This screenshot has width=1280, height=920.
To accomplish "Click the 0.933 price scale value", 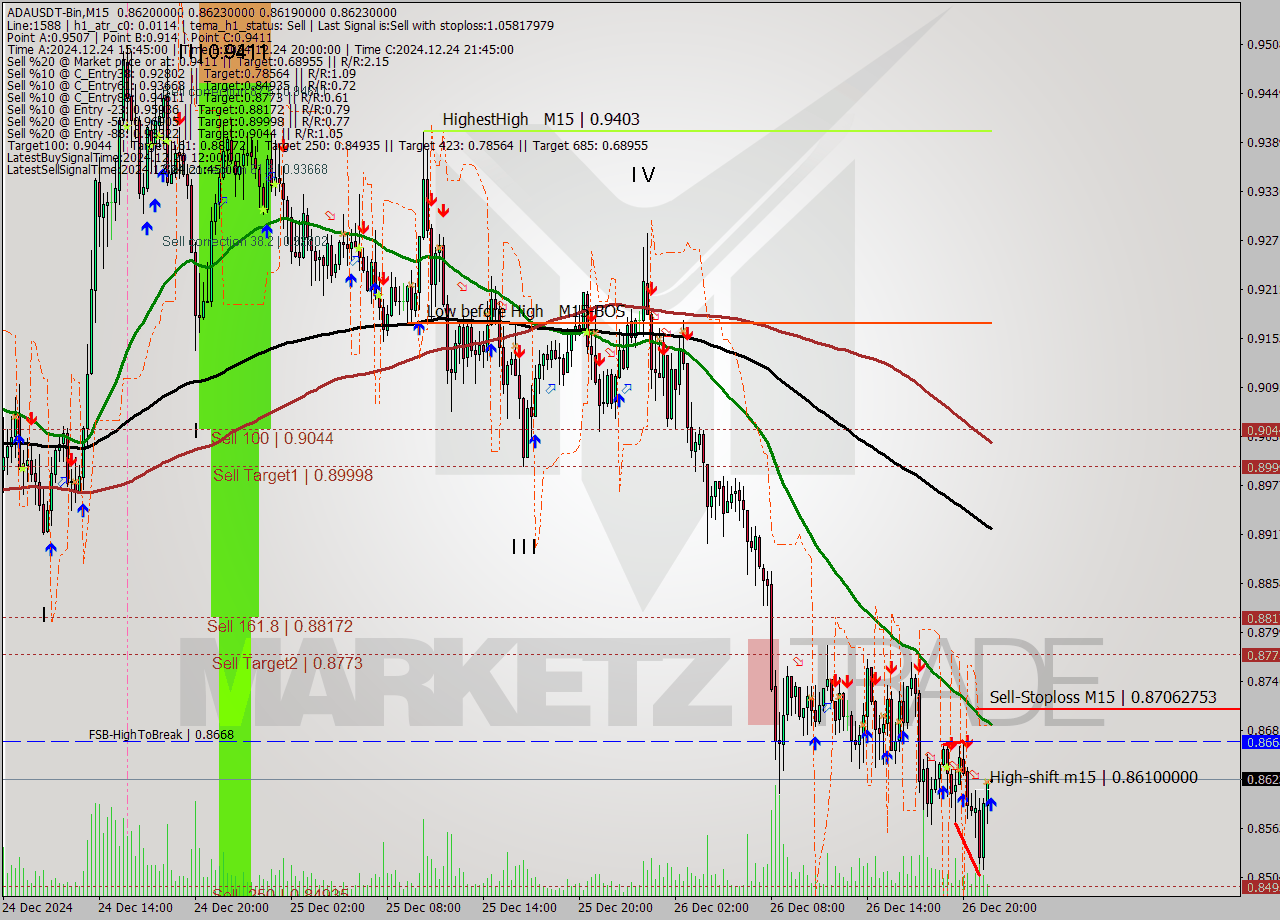I will coord(1261,191).
